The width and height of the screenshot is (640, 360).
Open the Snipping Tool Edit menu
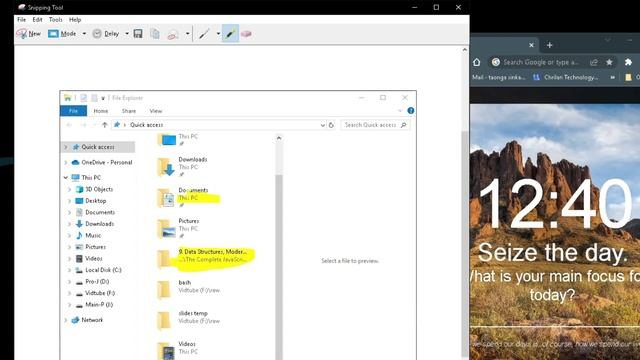point(37,20)
